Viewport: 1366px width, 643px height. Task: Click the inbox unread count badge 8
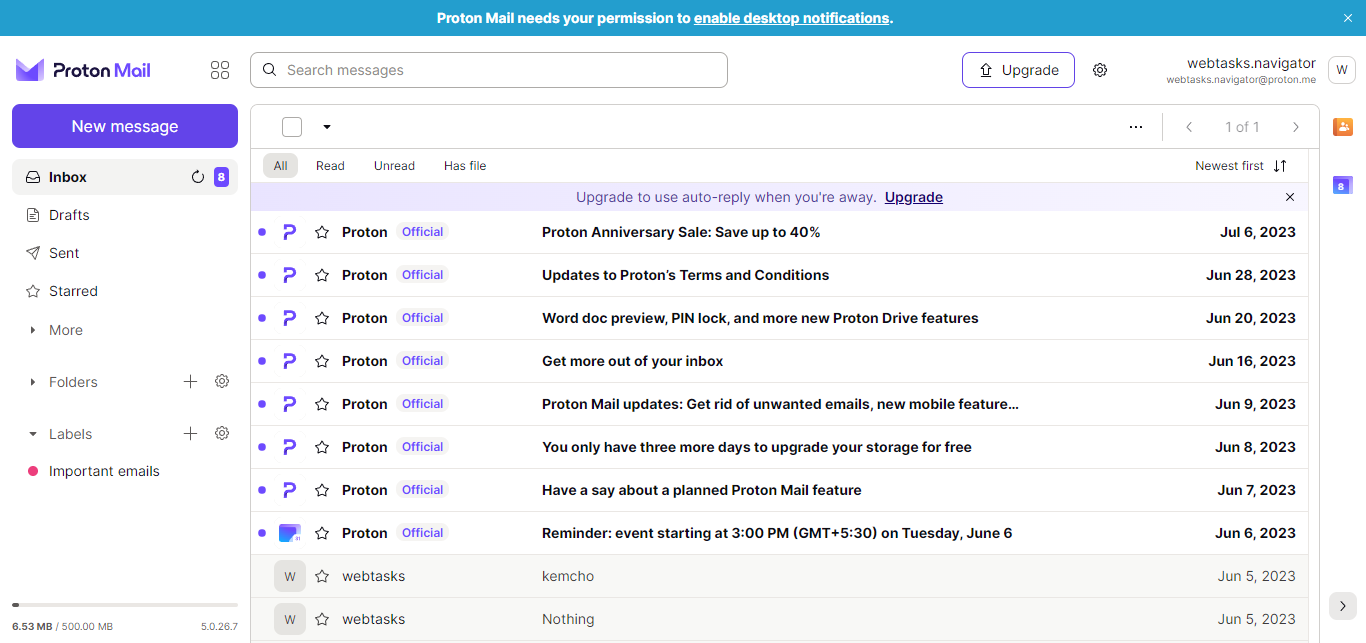pyautogui.click(x=221, y=177)
